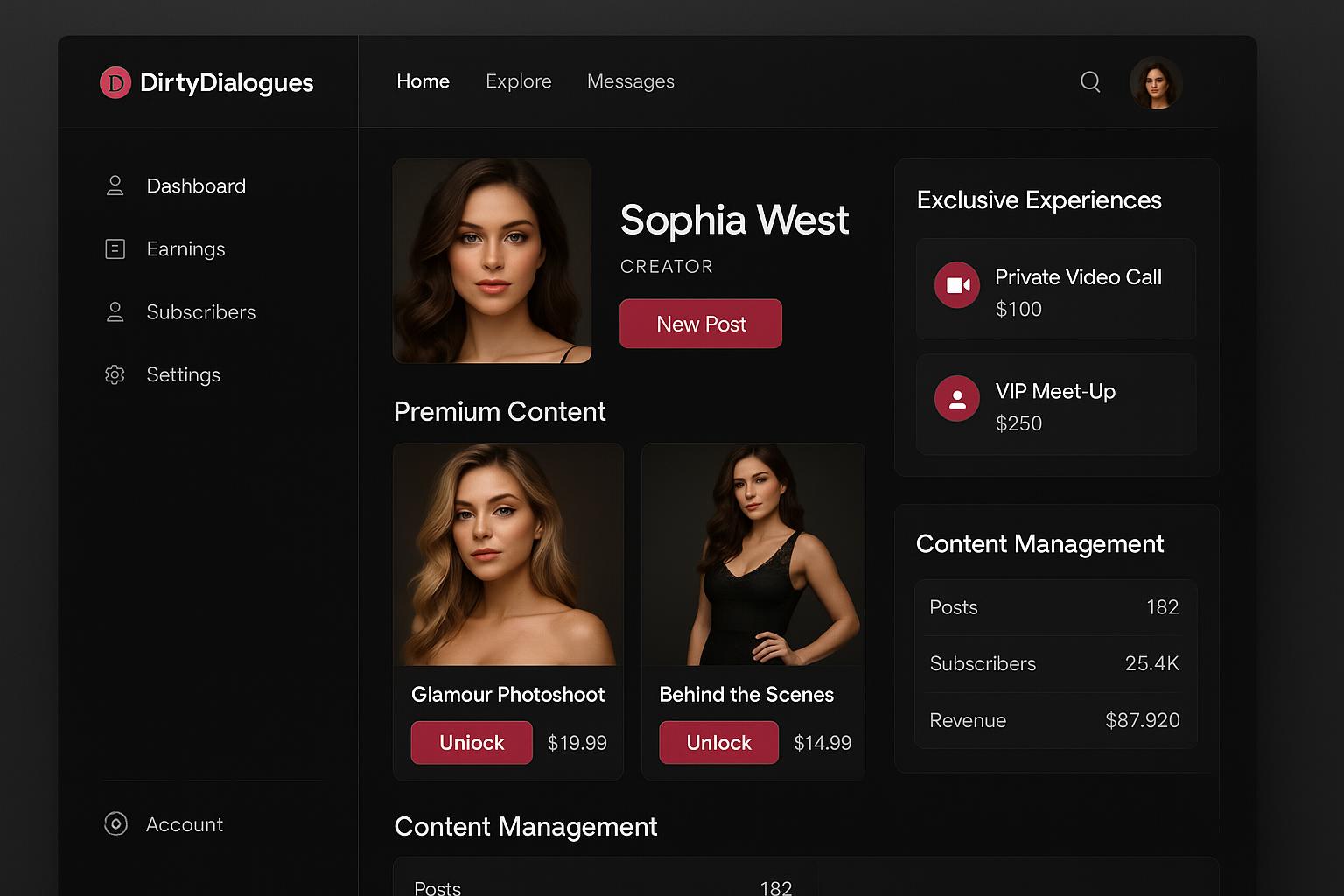Click the Account icon at sidebar bottom
This screenshot has width=1344, height=896.
(115, 823)
